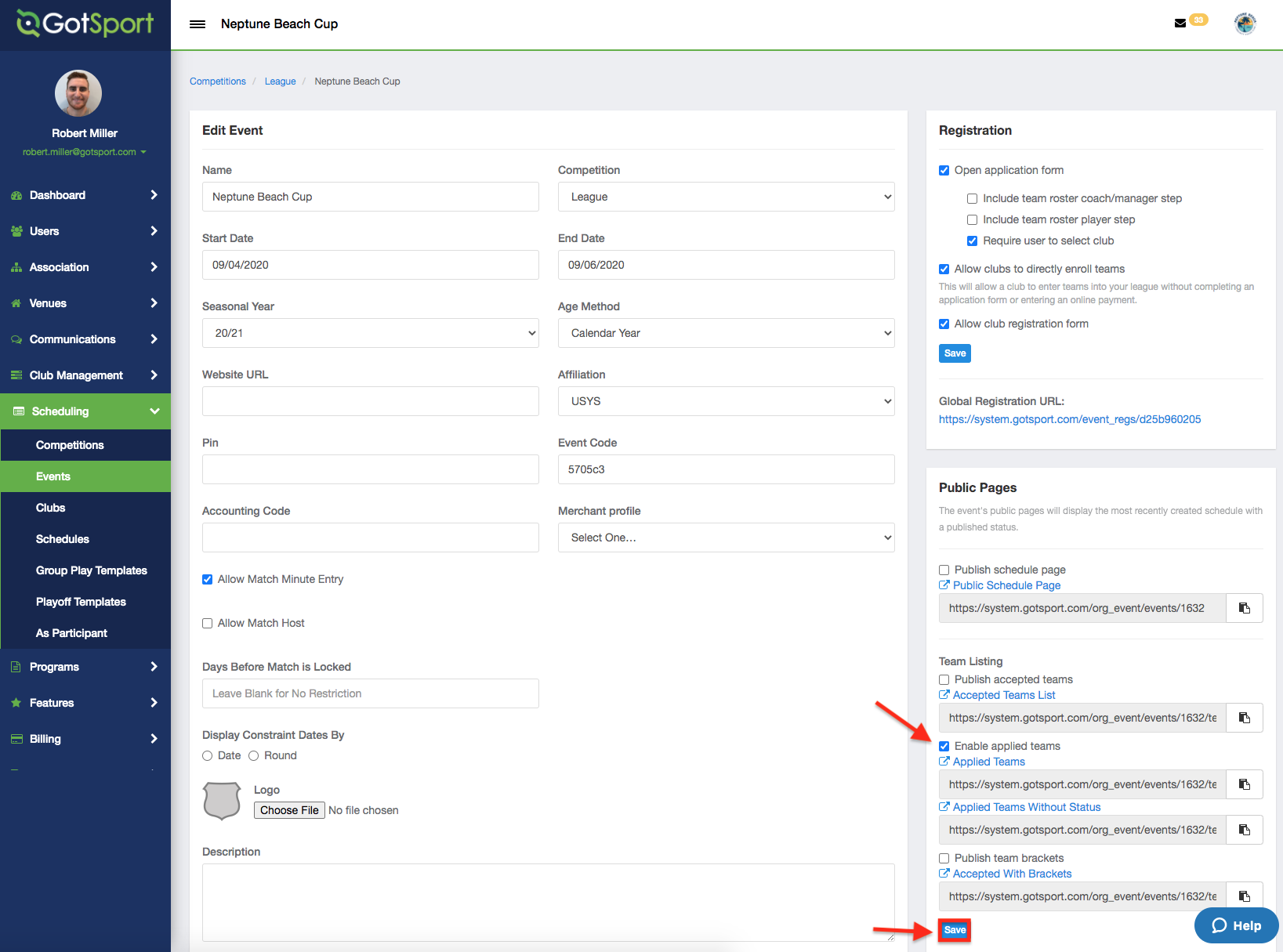Copy the Applied Teams URL
Image resolution: width=1283 pixels, height=952 pixels.
1245,784
